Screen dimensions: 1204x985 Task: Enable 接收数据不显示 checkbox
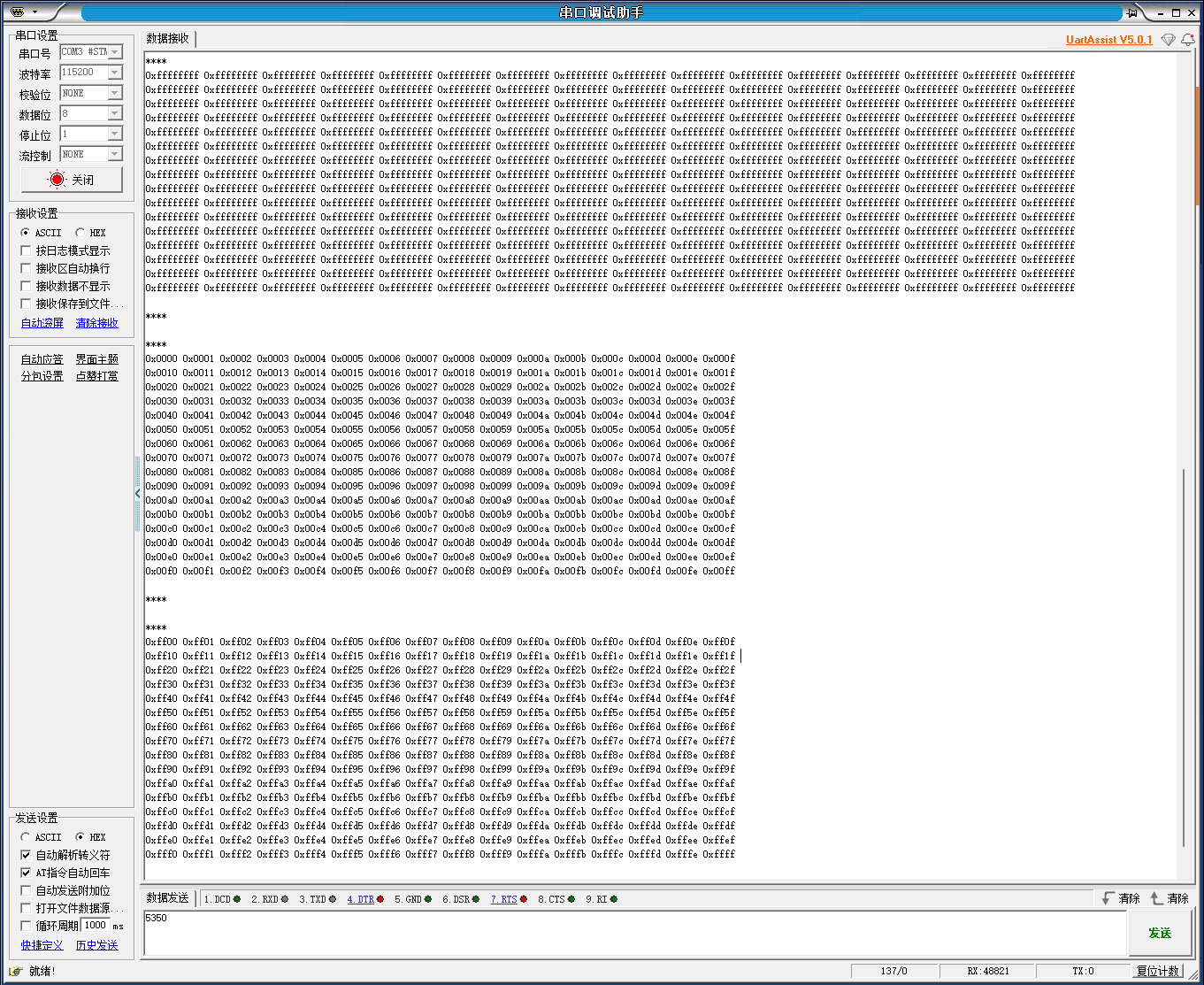point(26,286)
